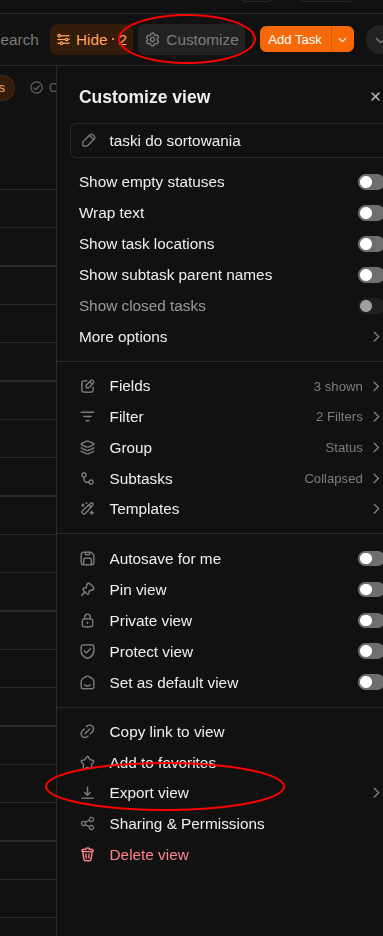
Task: Click the Hide · 2 button
Action: click(x=92, y=39)
